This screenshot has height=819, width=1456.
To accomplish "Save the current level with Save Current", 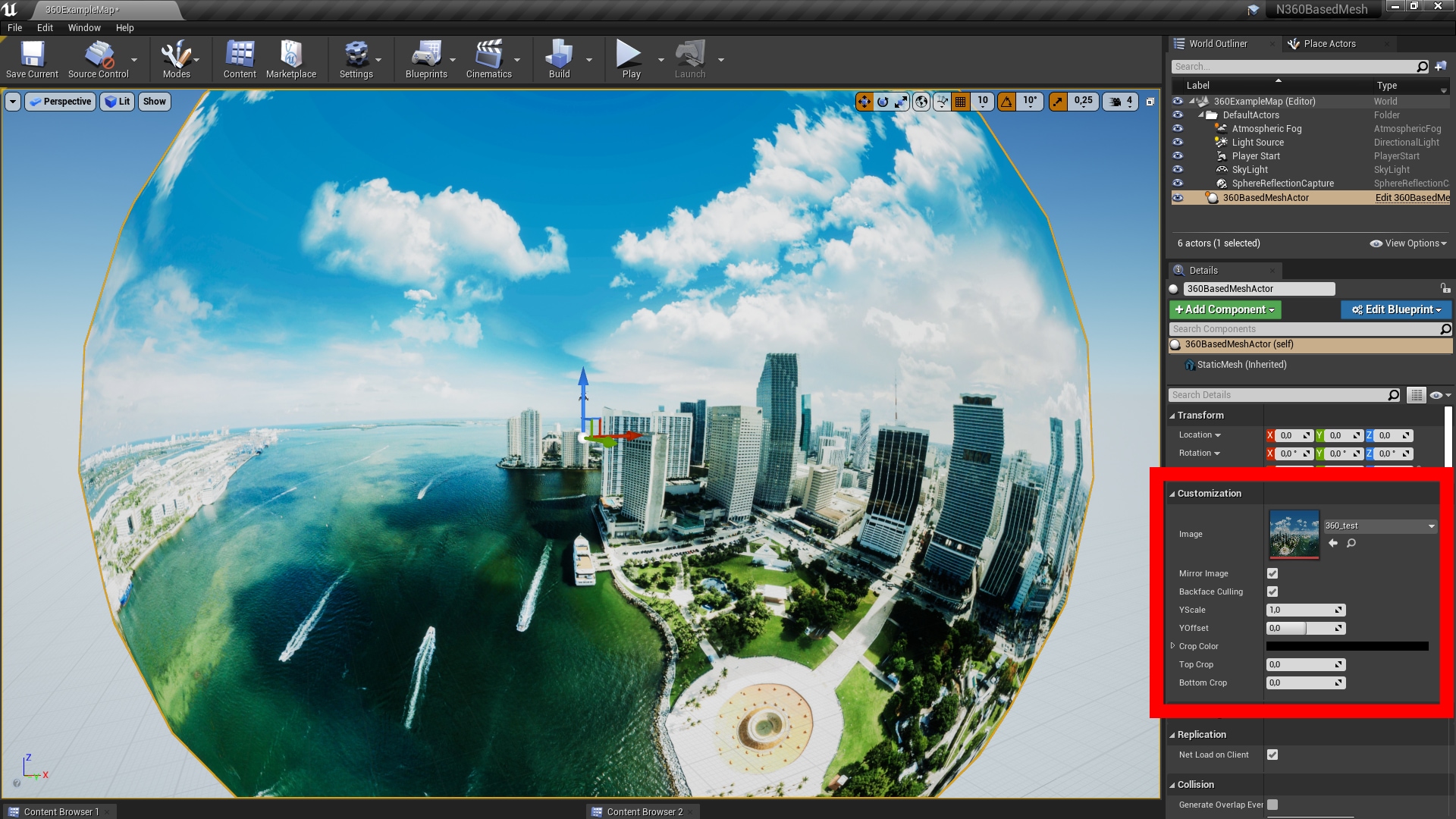I will 32,58.
